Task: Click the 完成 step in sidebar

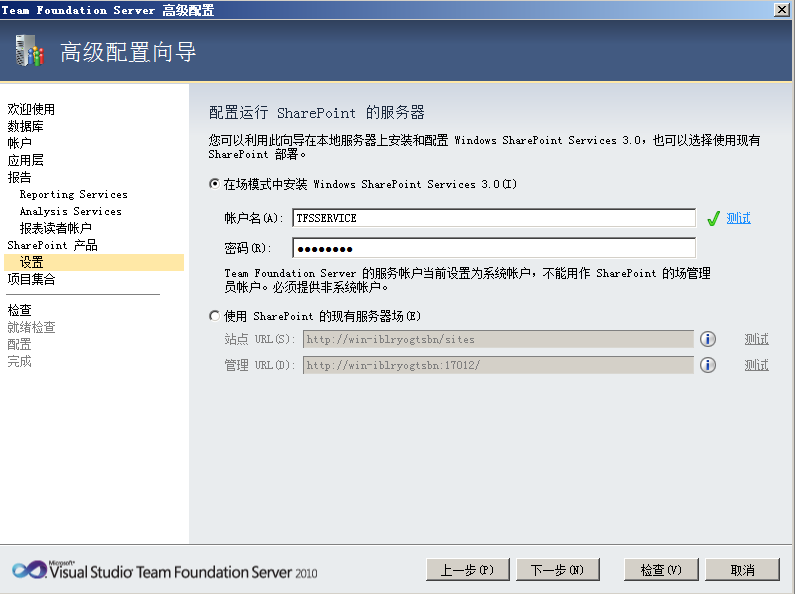Action: click(19, 361)
